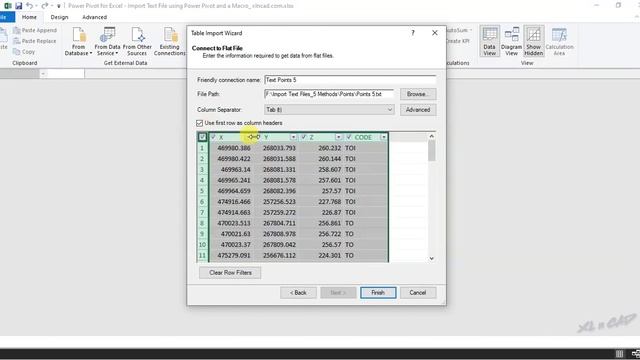Click Paste Replace in Clipboard group
This screenshot has width=640, height=360.
tap(35, 41)
